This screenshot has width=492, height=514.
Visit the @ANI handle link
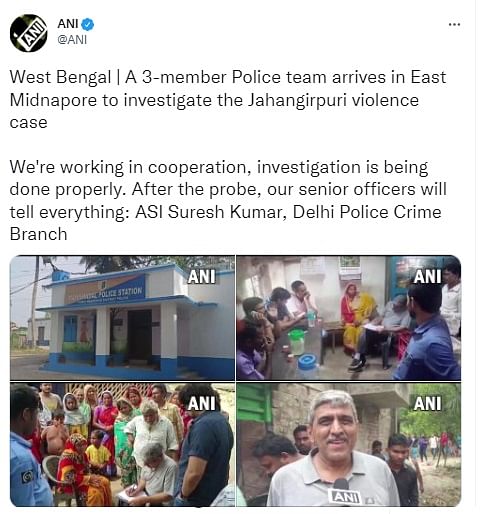(x=72, y=40)
